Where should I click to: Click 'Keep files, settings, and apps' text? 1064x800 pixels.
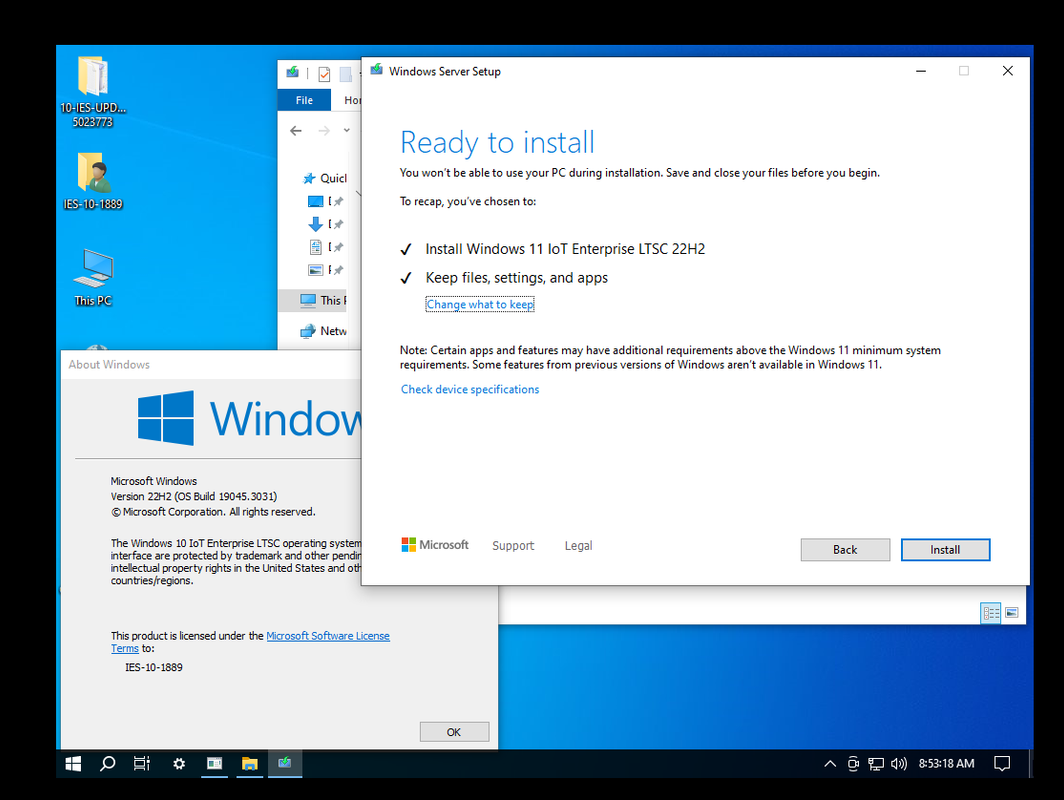[516, 278]
